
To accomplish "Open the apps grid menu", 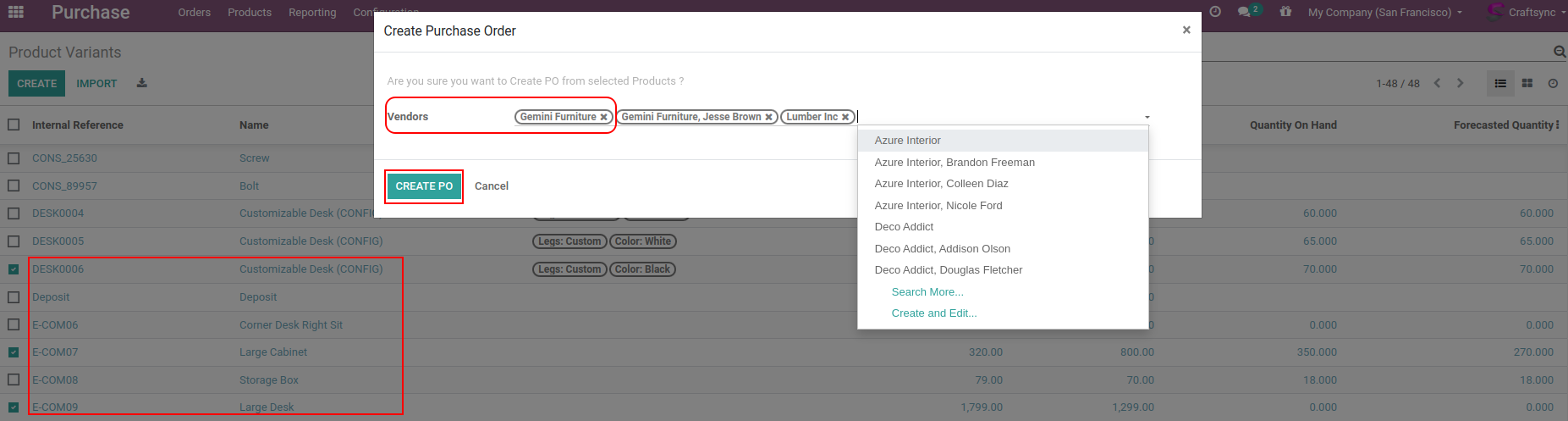I will pyautogui.click(x=15, y=12).
